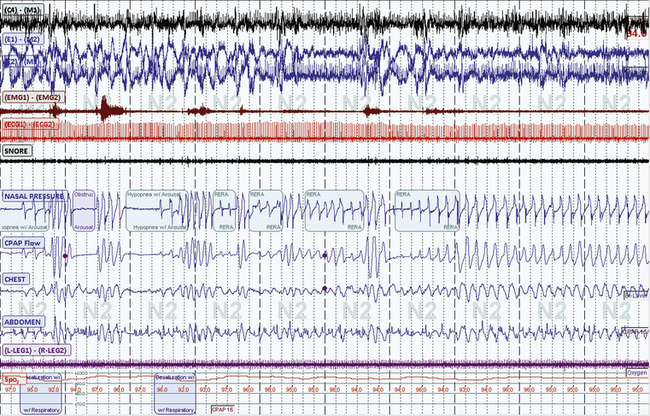Click the first RERA event after the hypopnea
The width and height of the screenshot is (650, 416).
click(x=227, y=210)
